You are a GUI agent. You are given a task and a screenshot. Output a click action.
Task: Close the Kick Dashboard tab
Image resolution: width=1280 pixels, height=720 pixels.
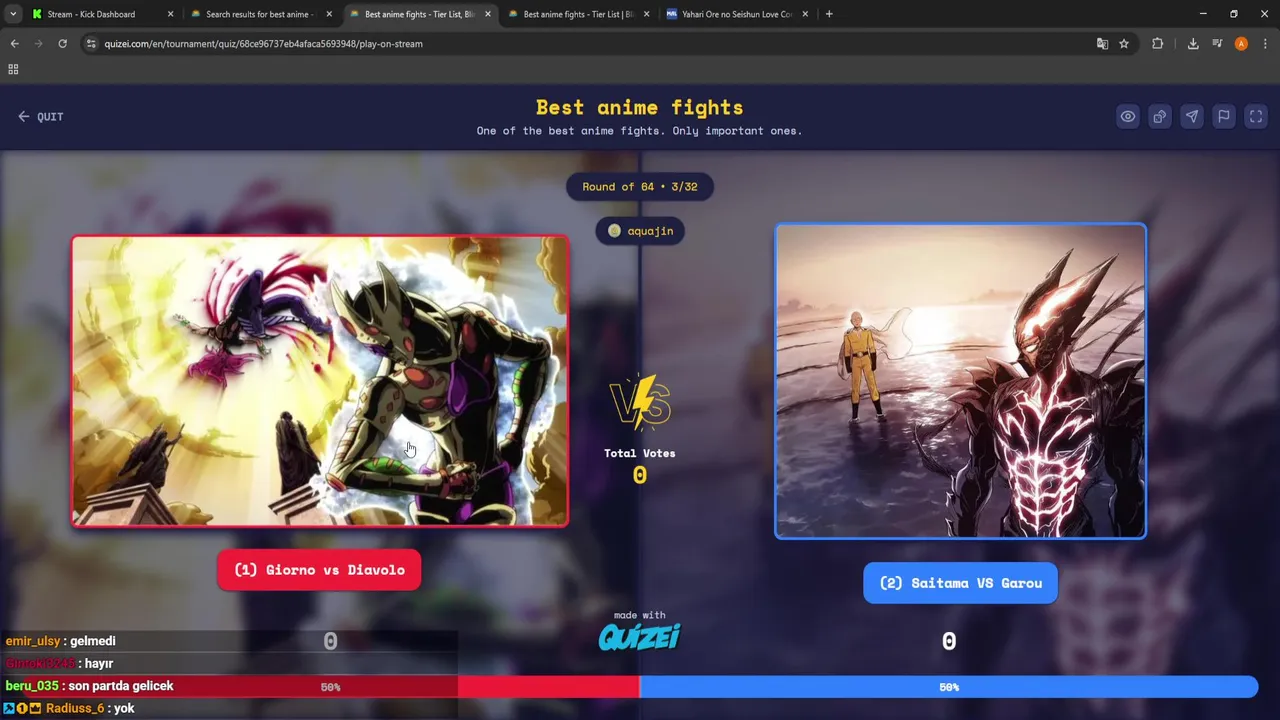click(170, 14)
